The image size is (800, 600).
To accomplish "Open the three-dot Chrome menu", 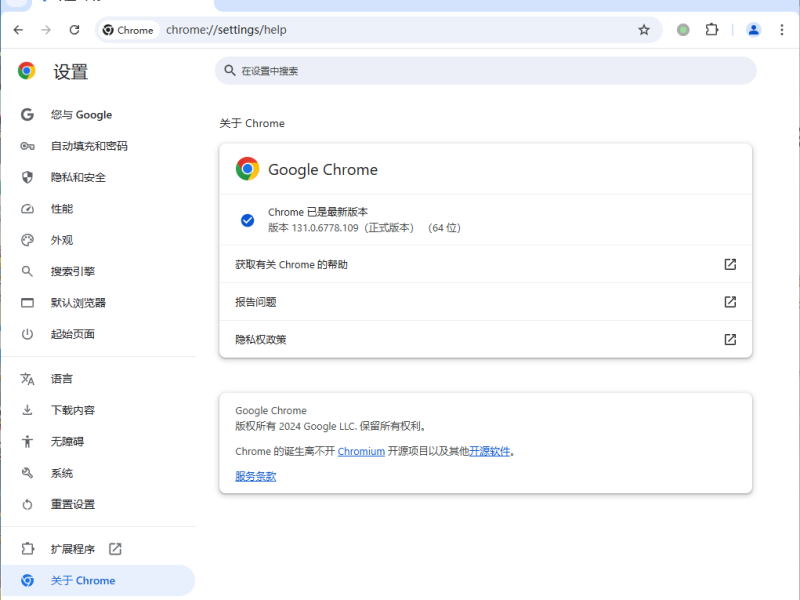I will 782,30.
